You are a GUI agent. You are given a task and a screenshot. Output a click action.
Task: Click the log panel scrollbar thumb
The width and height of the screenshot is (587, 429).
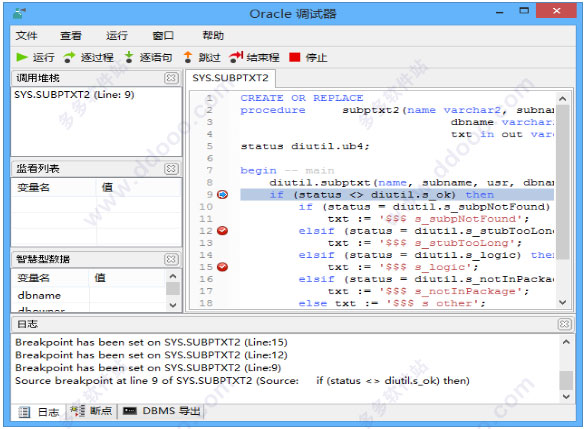566,380
